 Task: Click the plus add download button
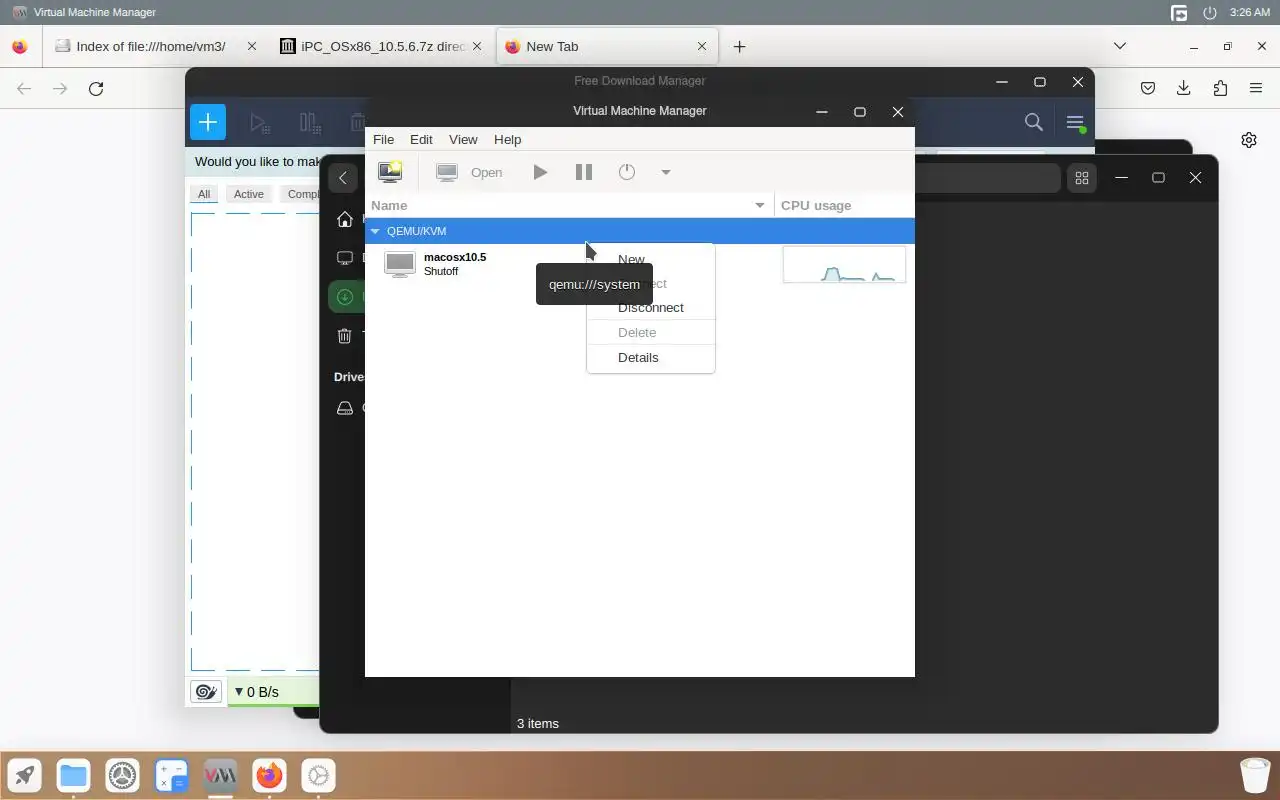(208, 122)
